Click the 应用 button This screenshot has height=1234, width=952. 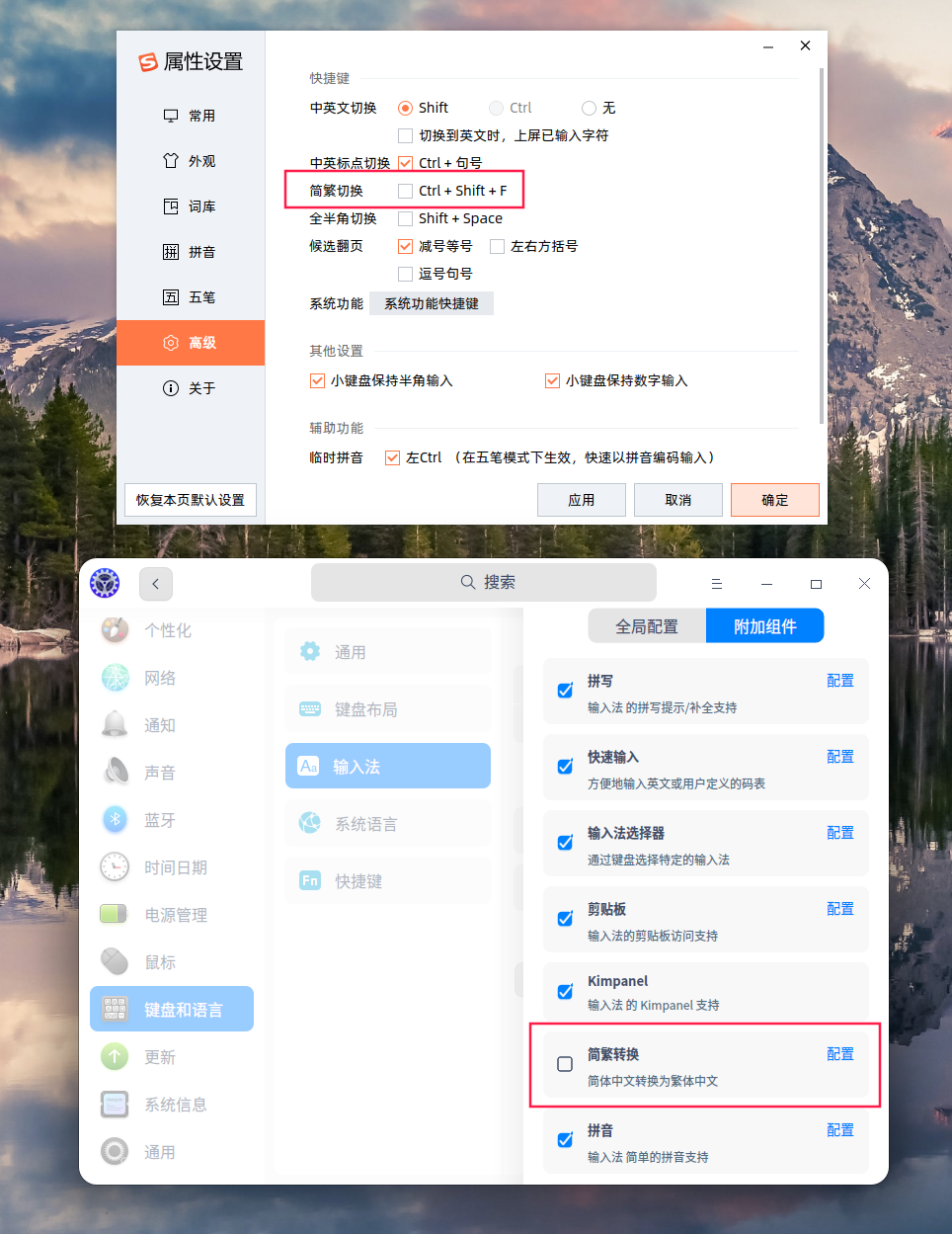tap(581, 499)
